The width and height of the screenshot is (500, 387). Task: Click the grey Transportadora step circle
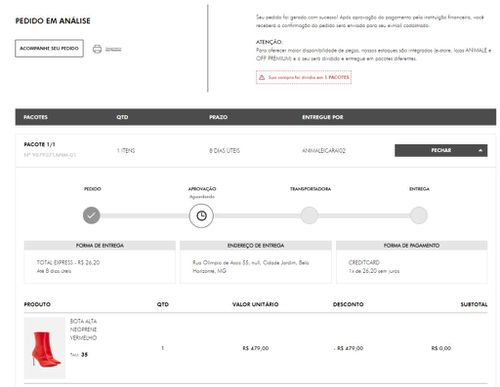point(309,215)
